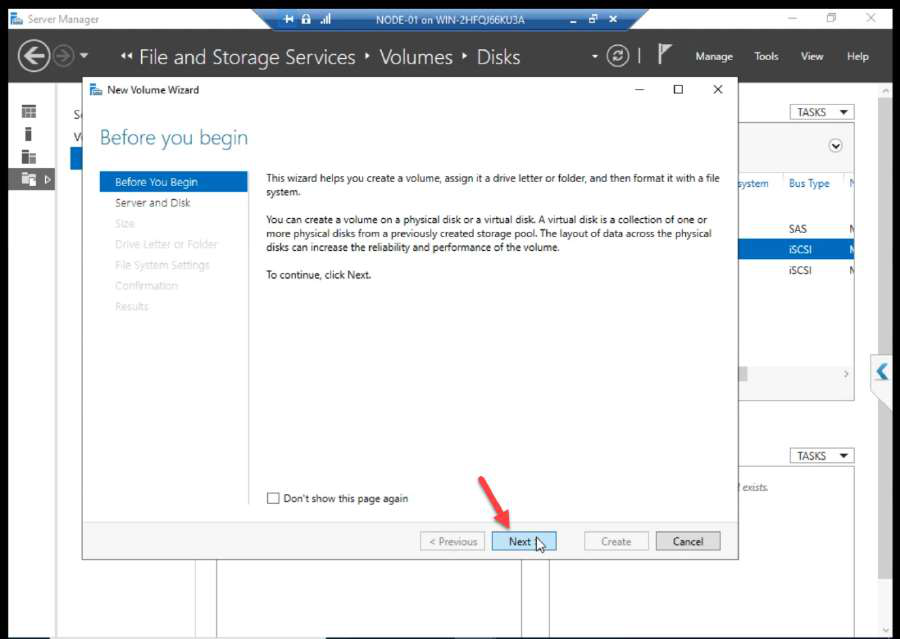Open the View menu
Image resolution: width=900 pixels, height=639 pixels.
click(x=812, y=56)
